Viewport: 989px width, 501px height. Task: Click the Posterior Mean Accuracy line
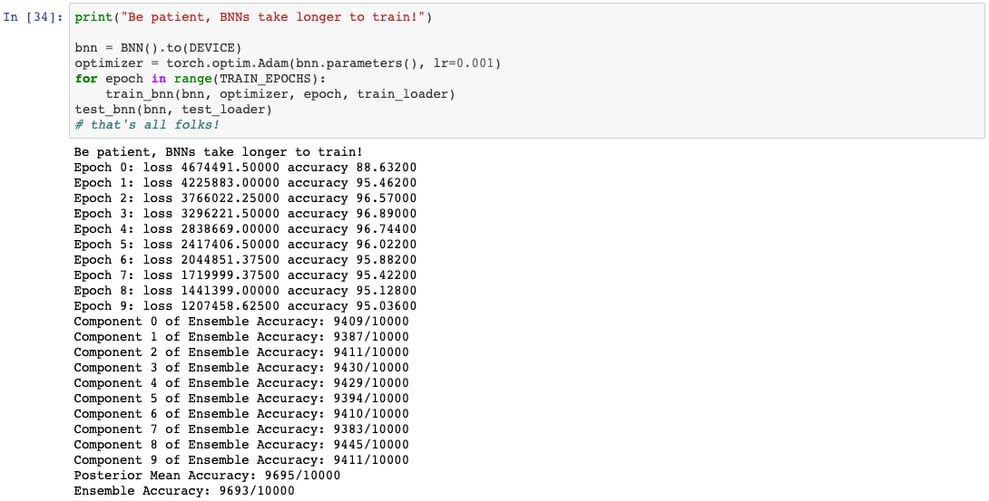(207, 476)
